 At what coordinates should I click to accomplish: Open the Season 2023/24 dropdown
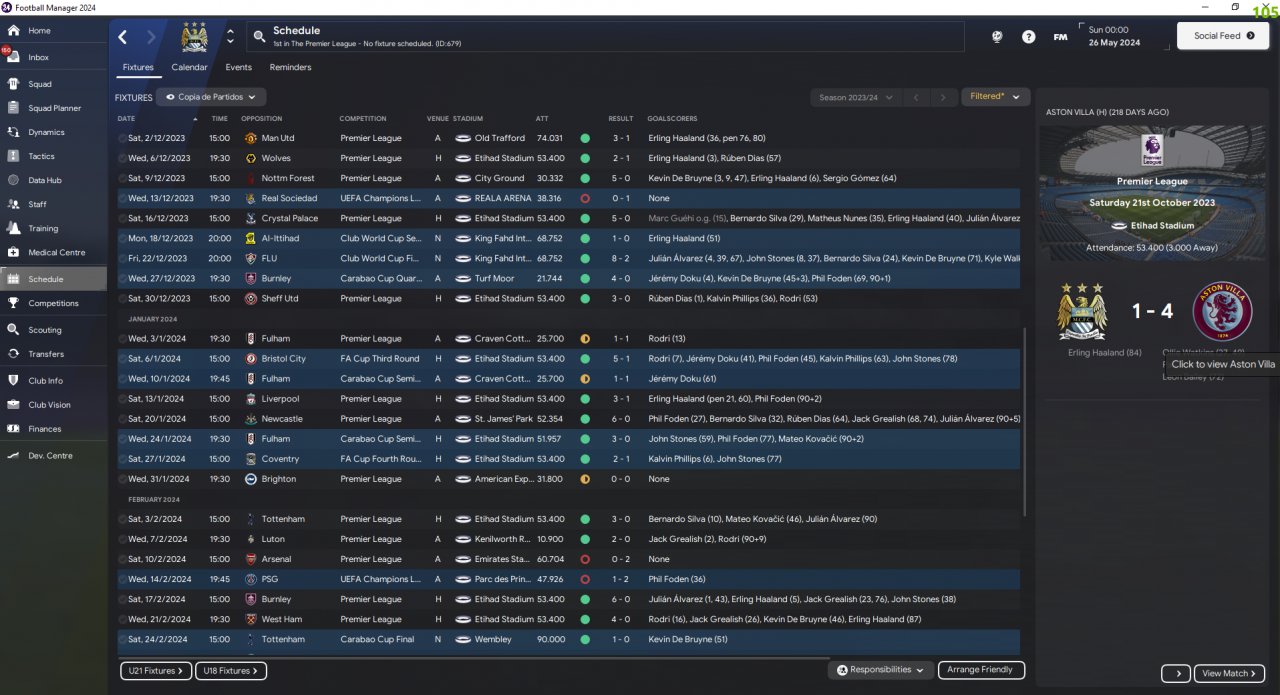tap(854, 97)
